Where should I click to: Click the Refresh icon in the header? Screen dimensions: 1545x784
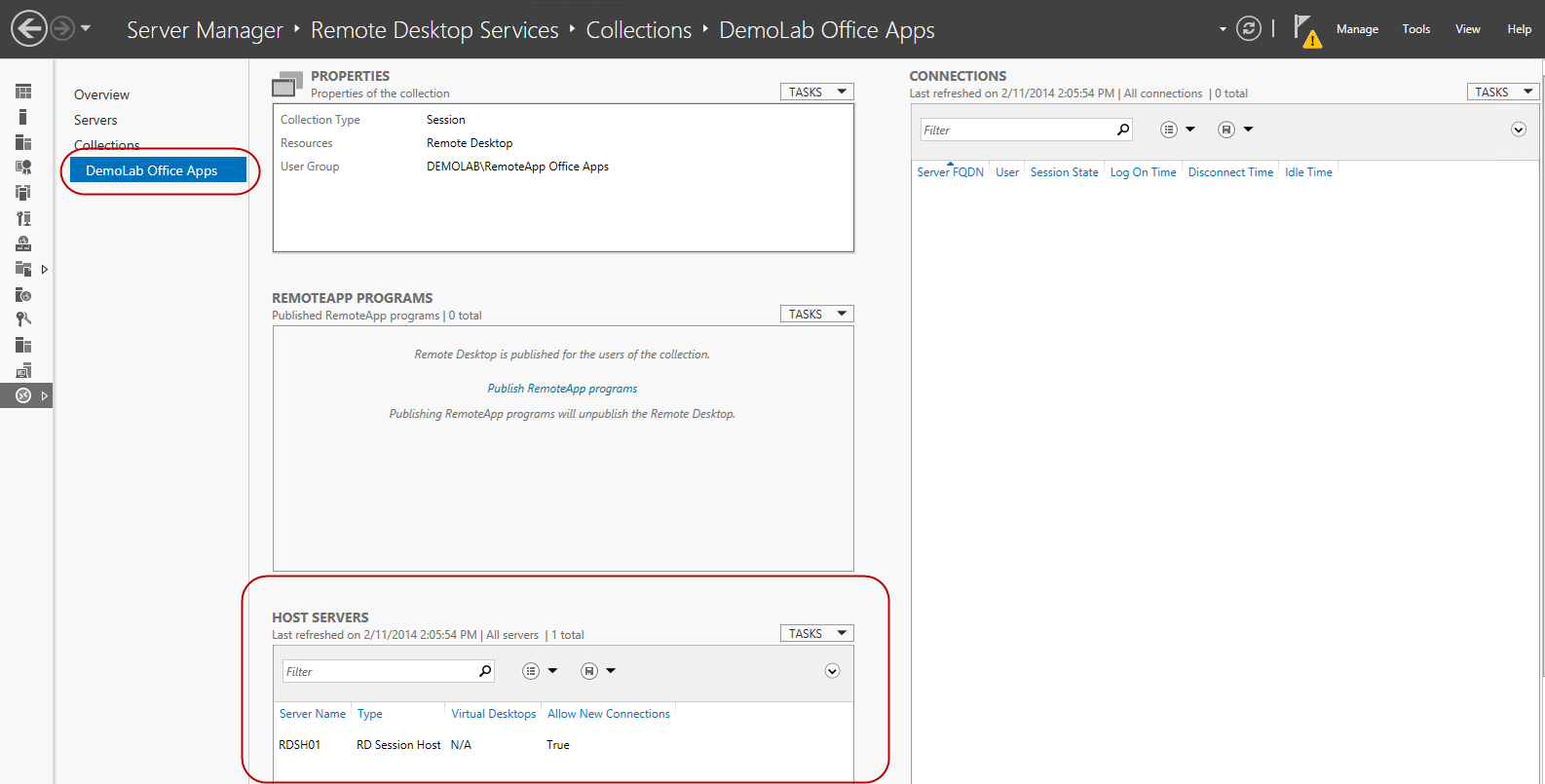click(1248, 29)
